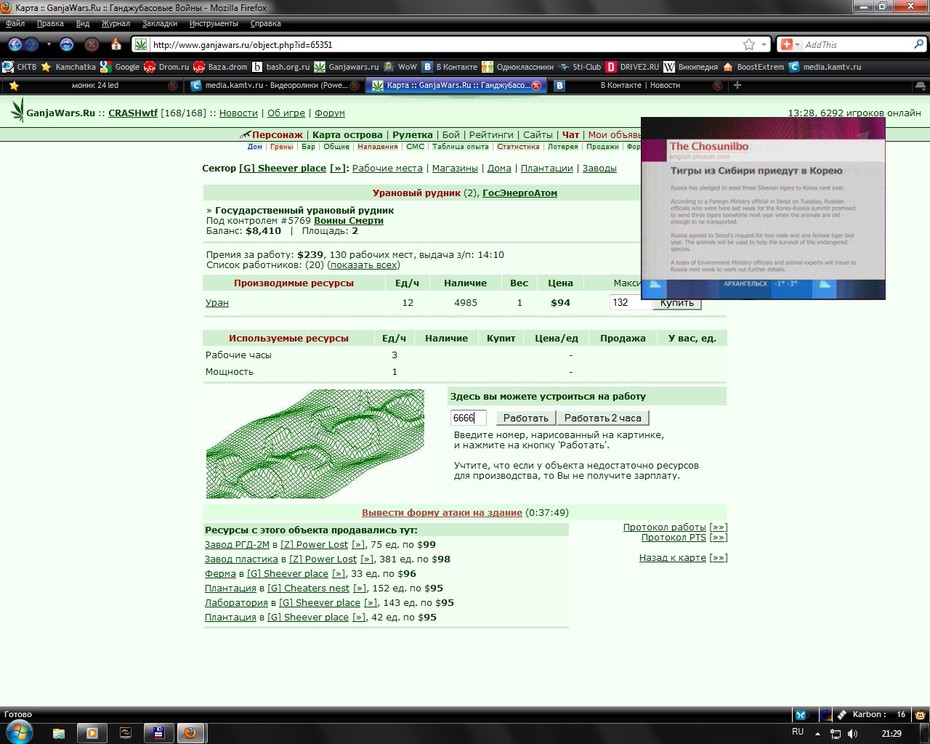
Task: Stop loading with the red stop icon
Action: click(x=91, y=44)
